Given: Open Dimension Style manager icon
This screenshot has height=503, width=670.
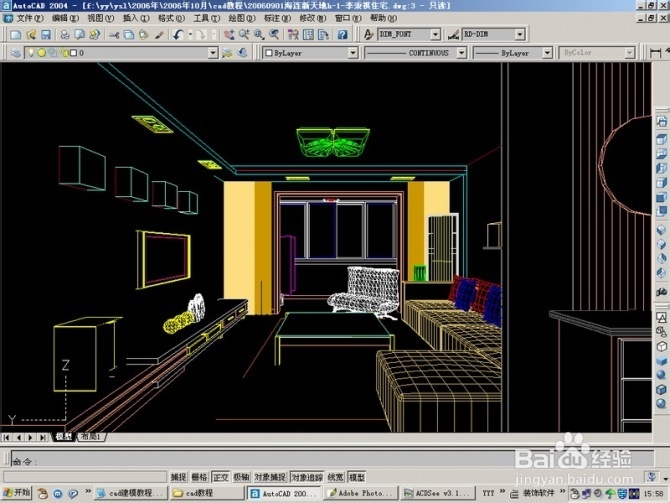Looking at the screenshot, I should 453,35.
